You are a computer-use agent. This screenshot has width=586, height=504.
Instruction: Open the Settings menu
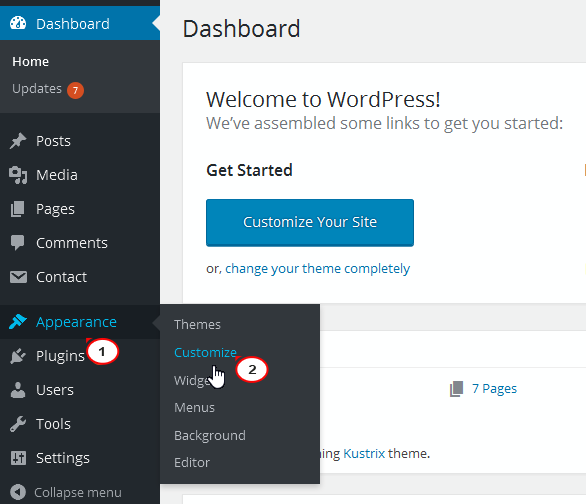(63, 458)
